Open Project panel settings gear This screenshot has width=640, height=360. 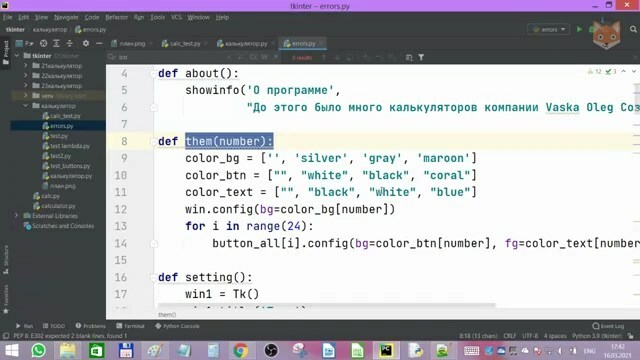click(86, 43)
